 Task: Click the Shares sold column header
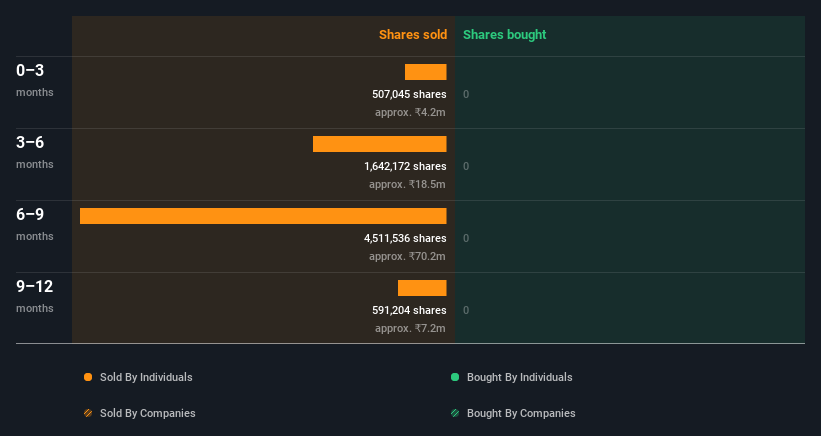[413, 35]
